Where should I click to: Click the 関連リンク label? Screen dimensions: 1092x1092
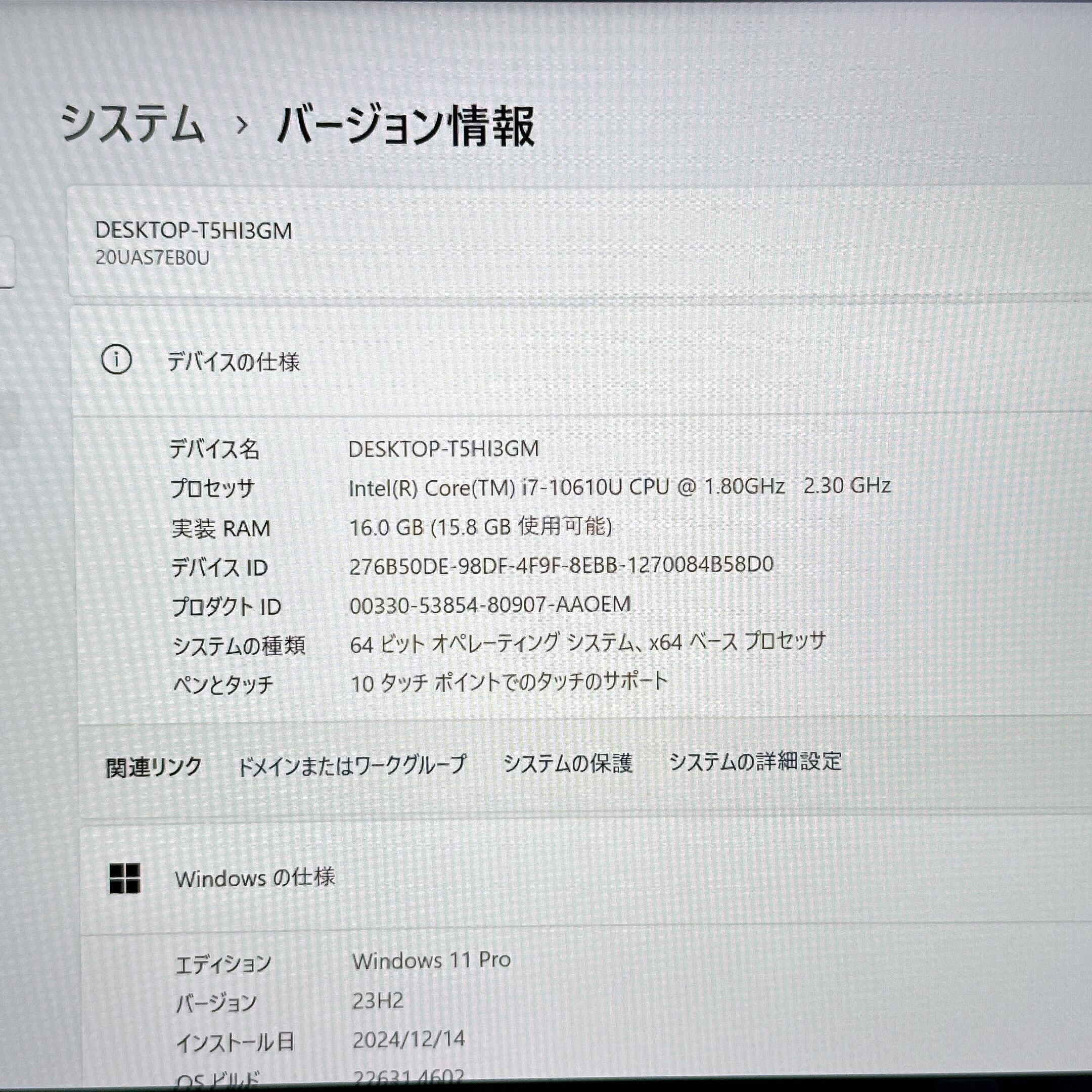pyautogui.click(x=153, y=767)
